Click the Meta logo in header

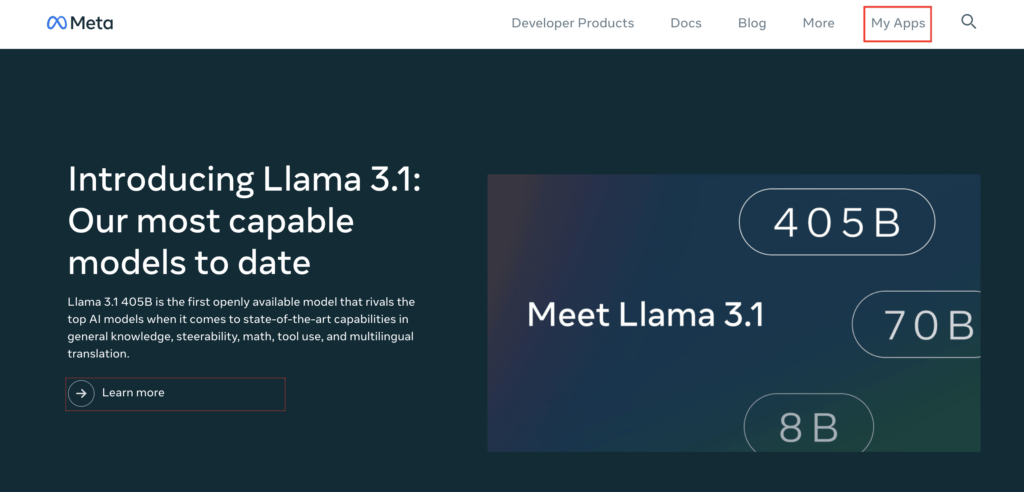pos(80,23)
